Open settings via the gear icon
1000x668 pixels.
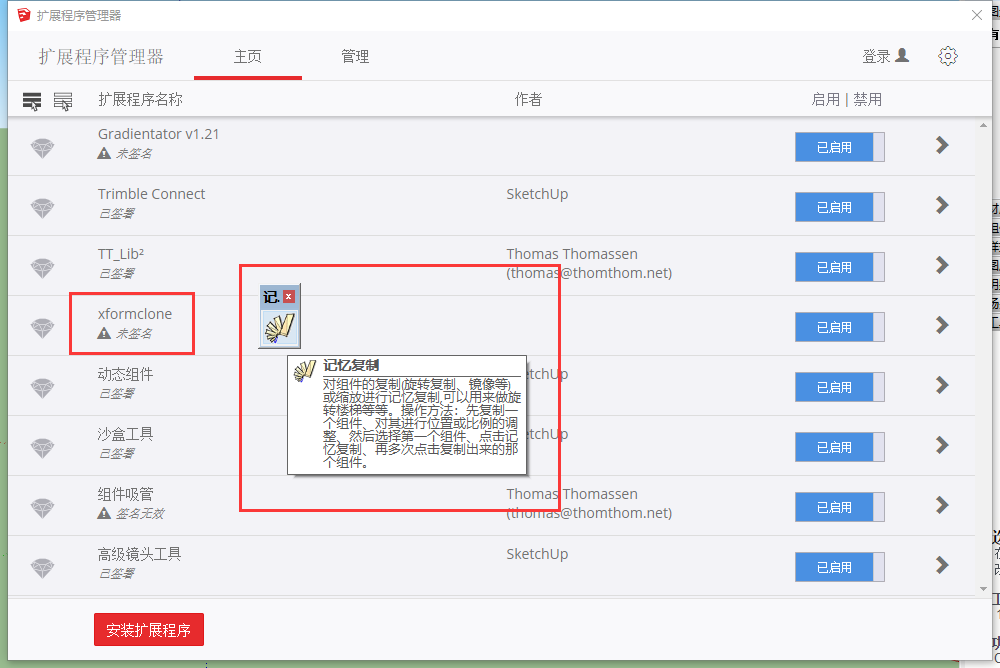(x=948, y=56)
